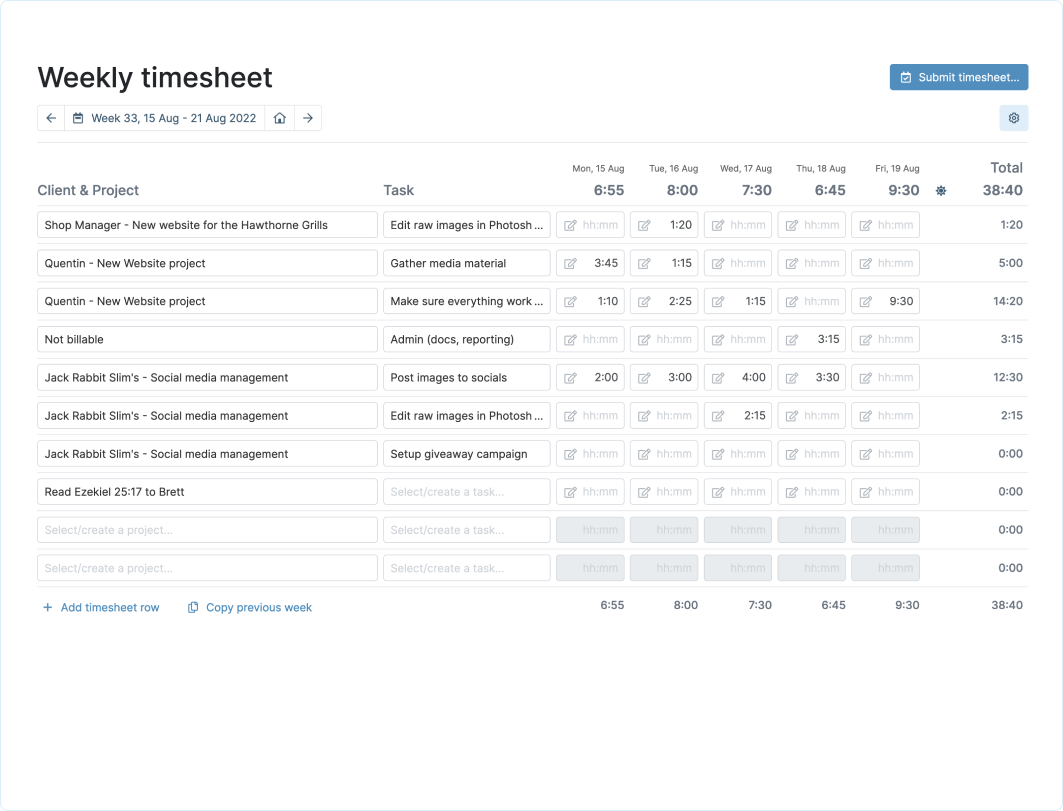Submit the timesheet

click(958, 77)
